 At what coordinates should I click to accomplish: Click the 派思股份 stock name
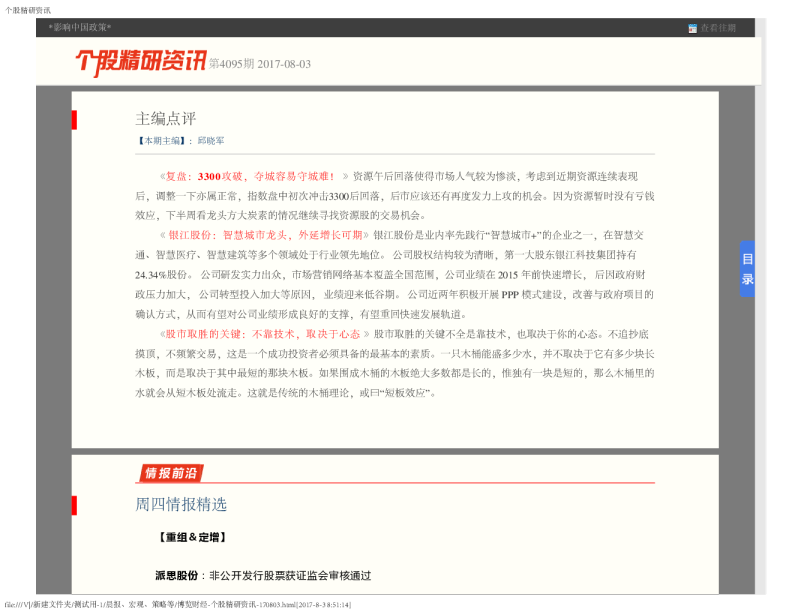pos(176,576)
